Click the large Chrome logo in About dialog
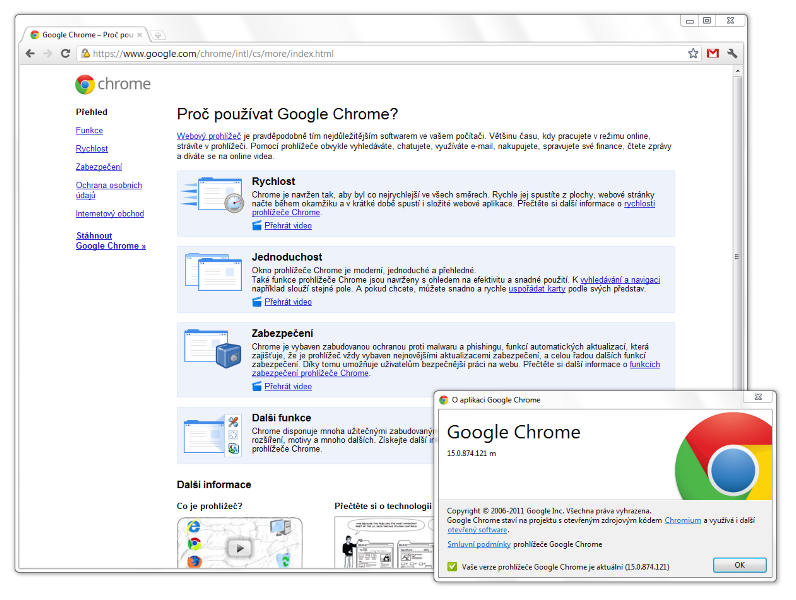This screenshot has width=796, height=600. (x=723, y=456)
